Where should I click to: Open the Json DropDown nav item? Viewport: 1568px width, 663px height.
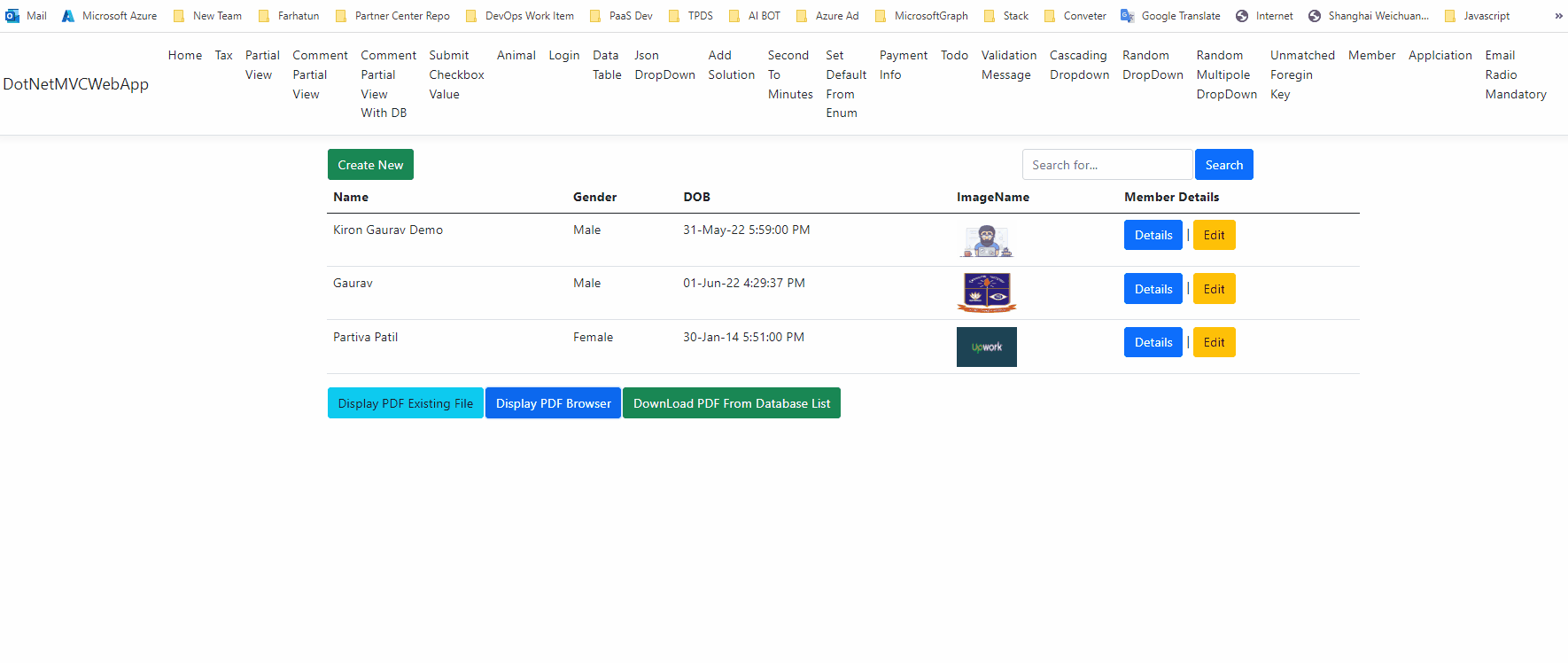point(664,65)
